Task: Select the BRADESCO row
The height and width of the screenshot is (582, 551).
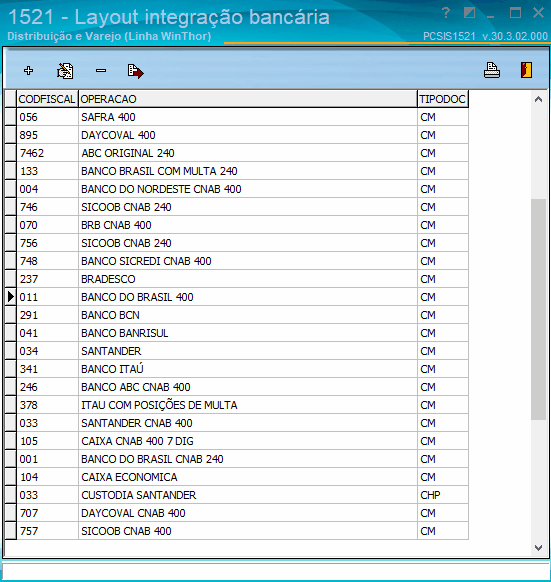Action: click(237, 279)
